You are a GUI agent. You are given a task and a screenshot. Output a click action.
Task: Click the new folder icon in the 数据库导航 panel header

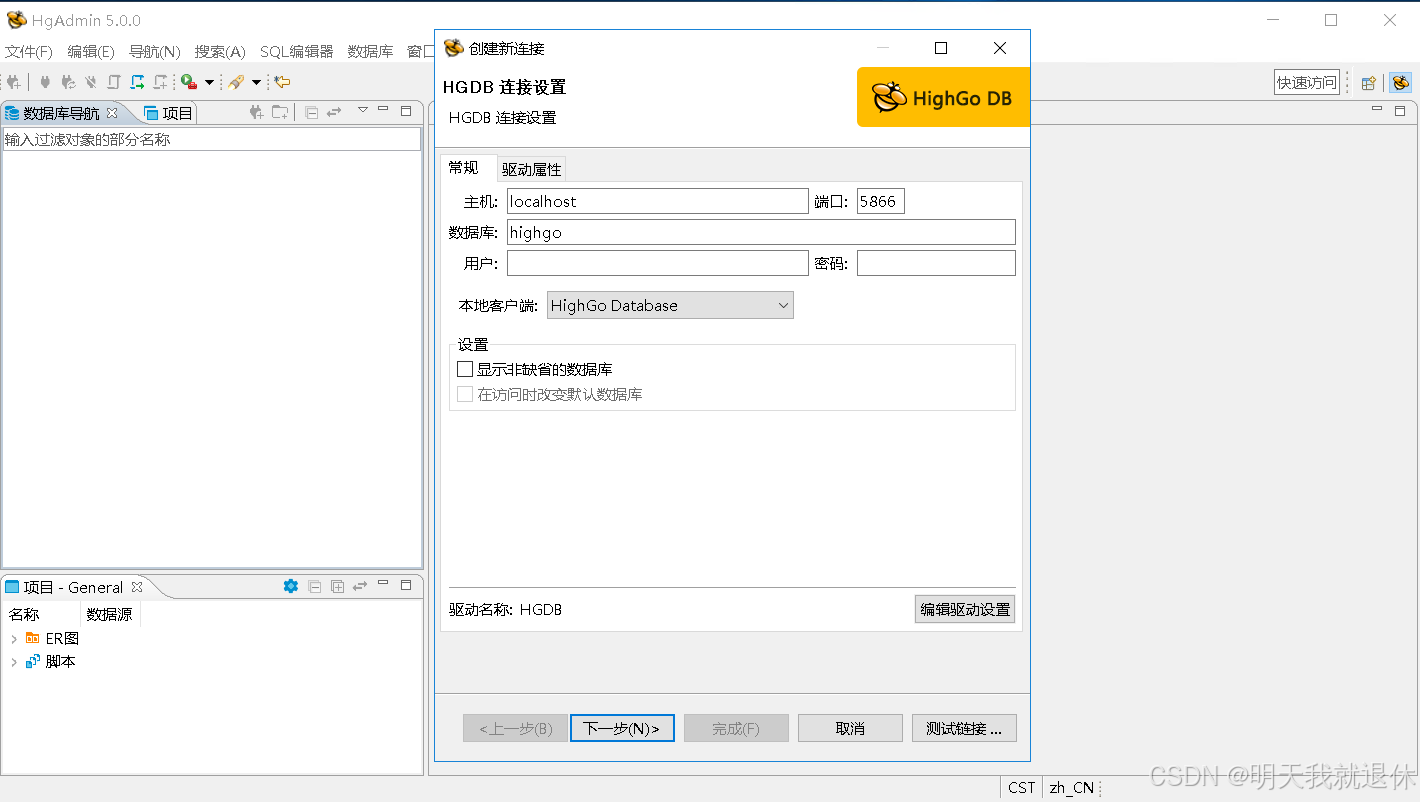pos(280,112)
